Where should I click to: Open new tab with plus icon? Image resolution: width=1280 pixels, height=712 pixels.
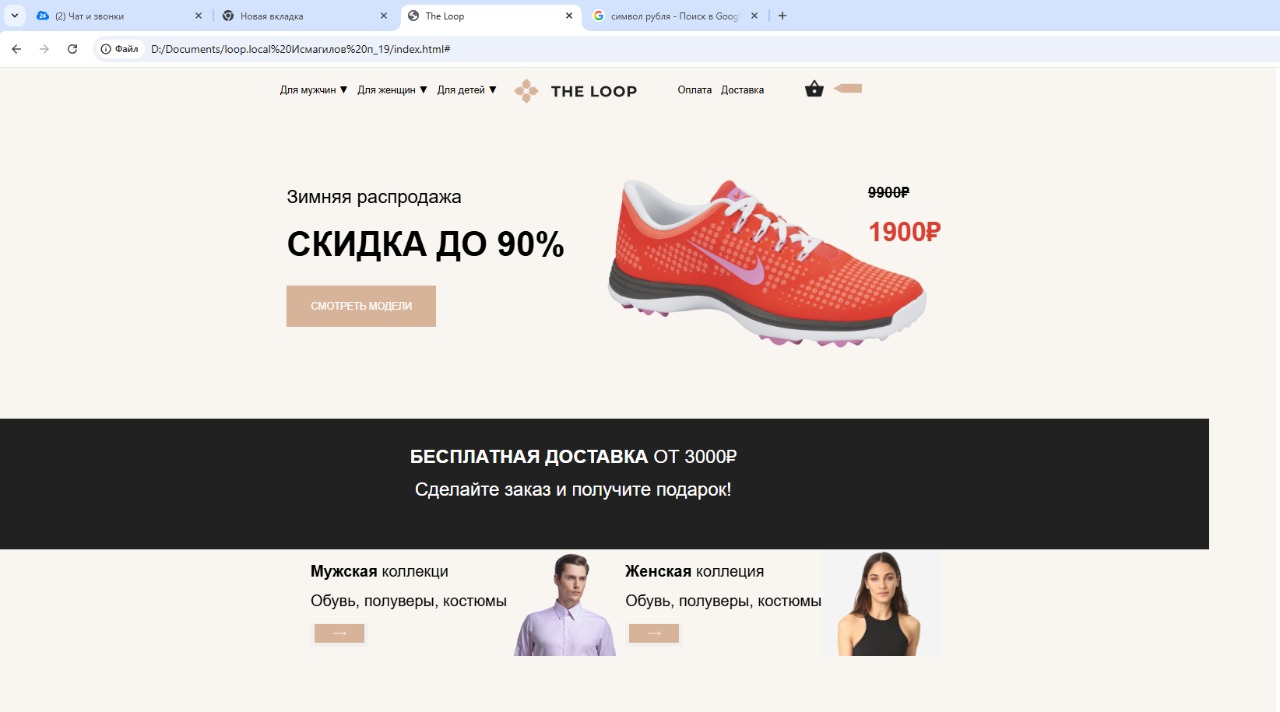point(782,16)
